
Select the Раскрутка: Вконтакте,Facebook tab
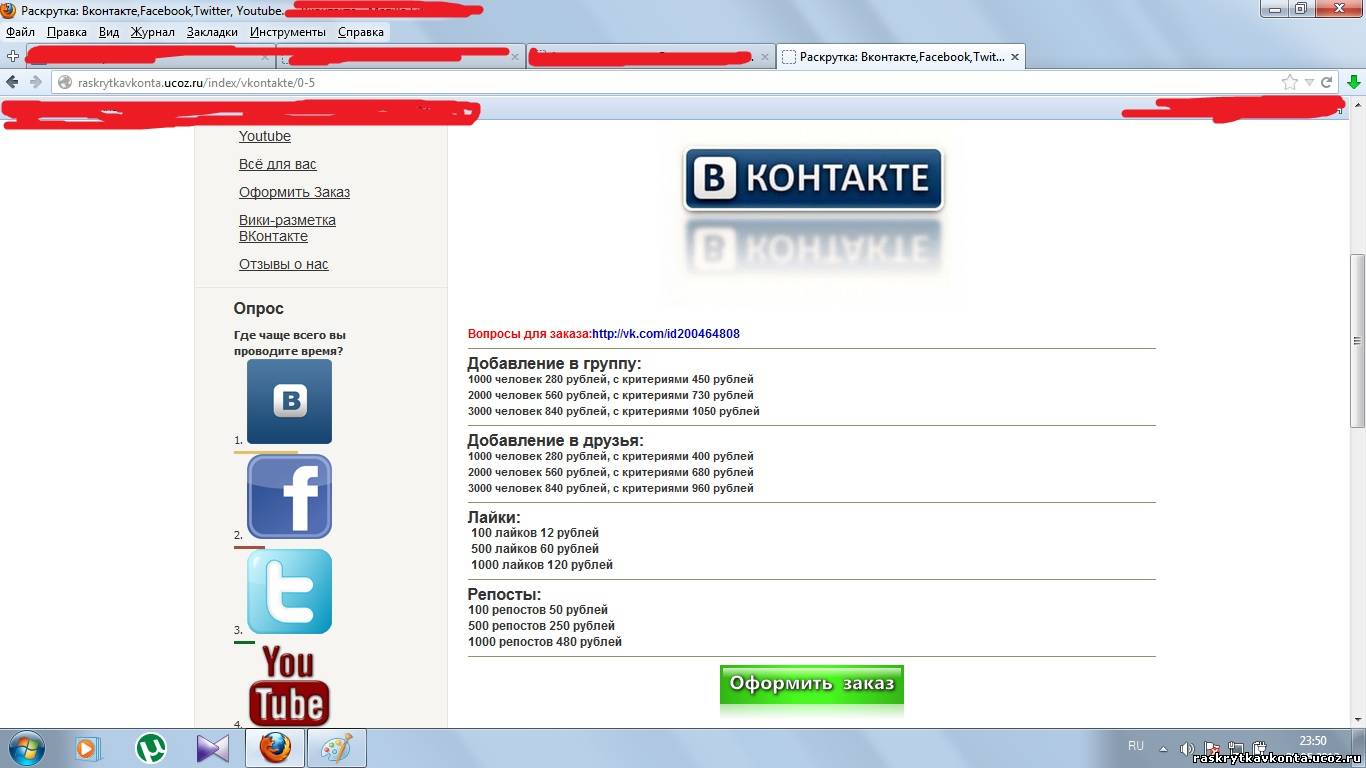[900, 57]
